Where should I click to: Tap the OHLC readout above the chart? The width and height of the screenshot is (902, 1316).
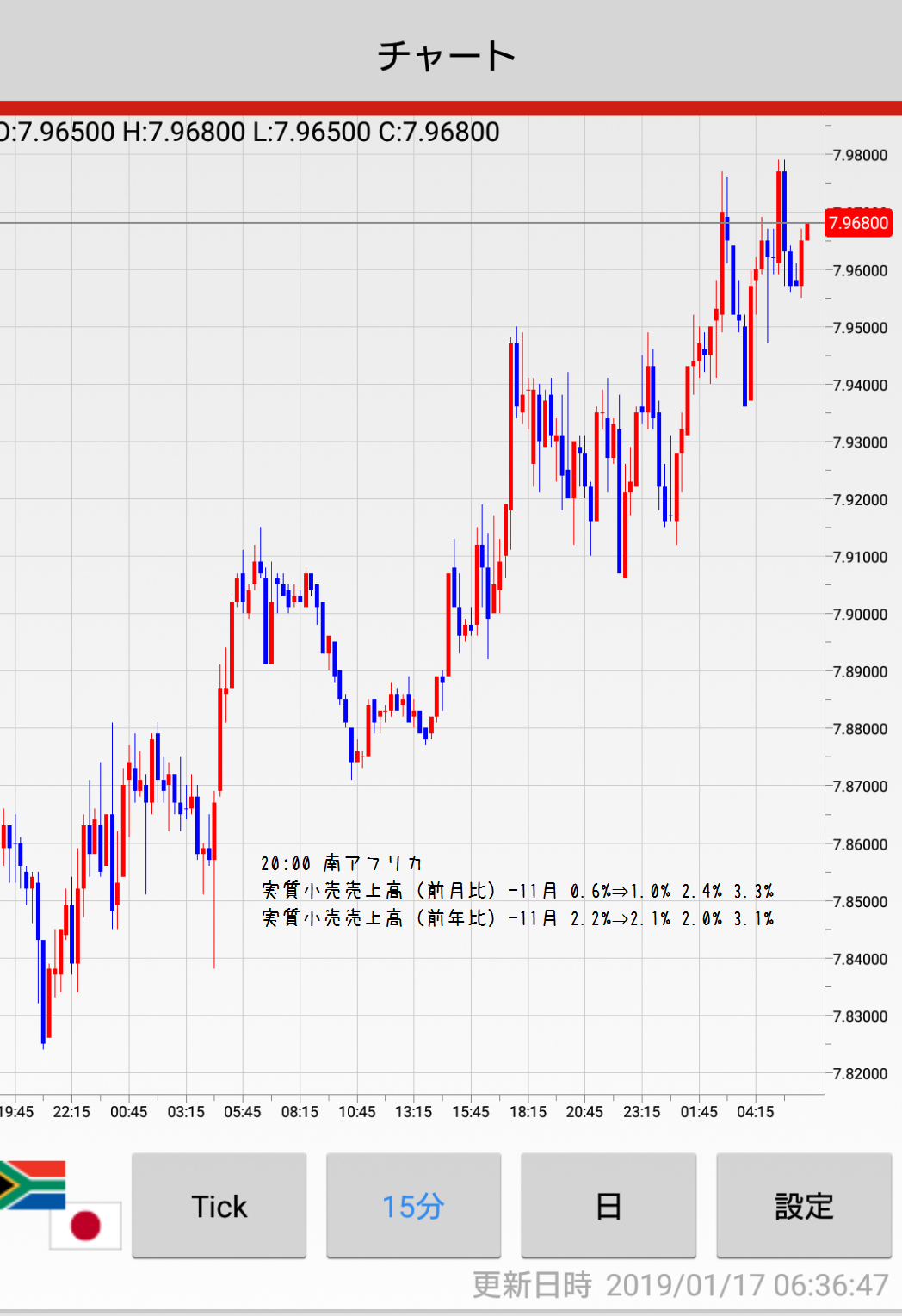(x=250, y=133)
